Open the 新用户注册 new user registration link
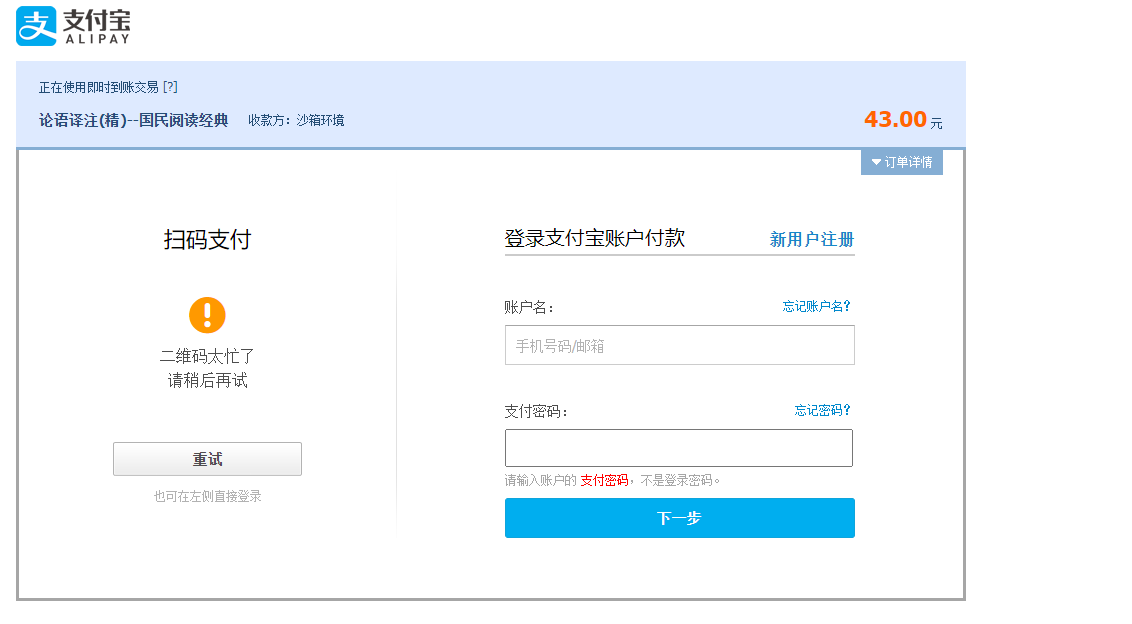This screenshot has width=1132, height=624. click(x=811, y=239)
